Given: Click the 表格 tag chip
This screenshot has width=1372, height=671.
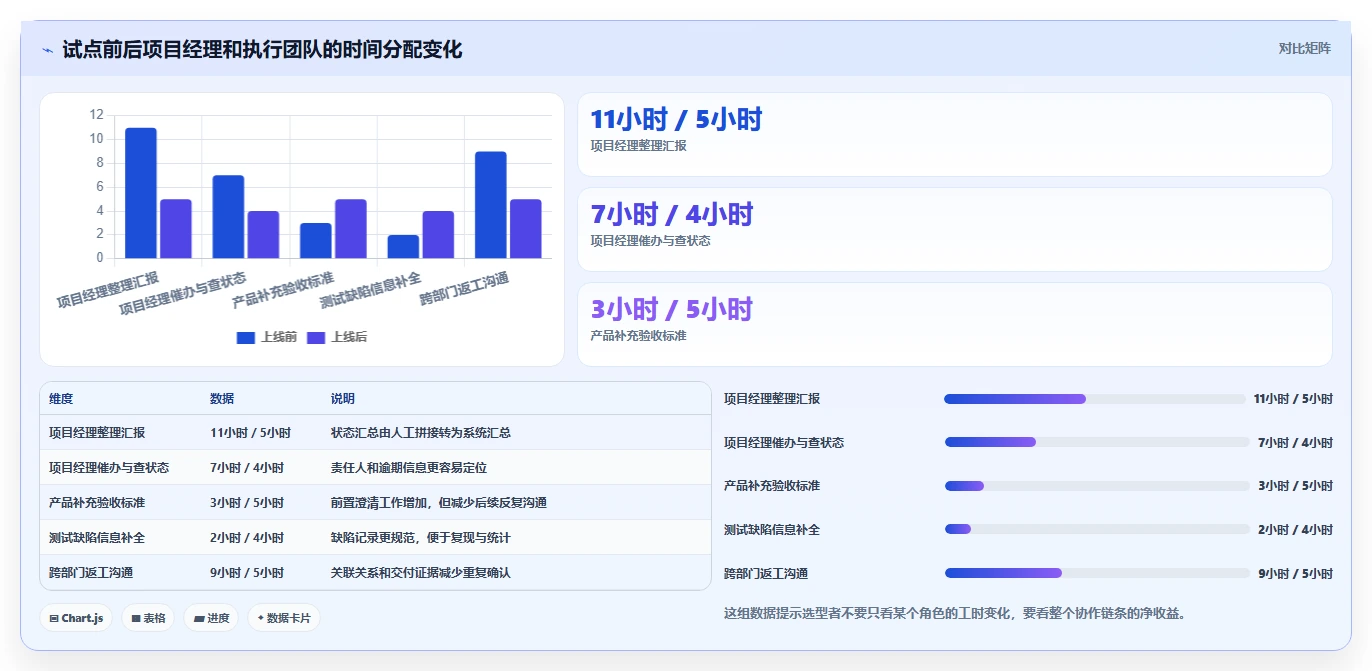Looking at the screenshot, I should [x=148, y=618].
